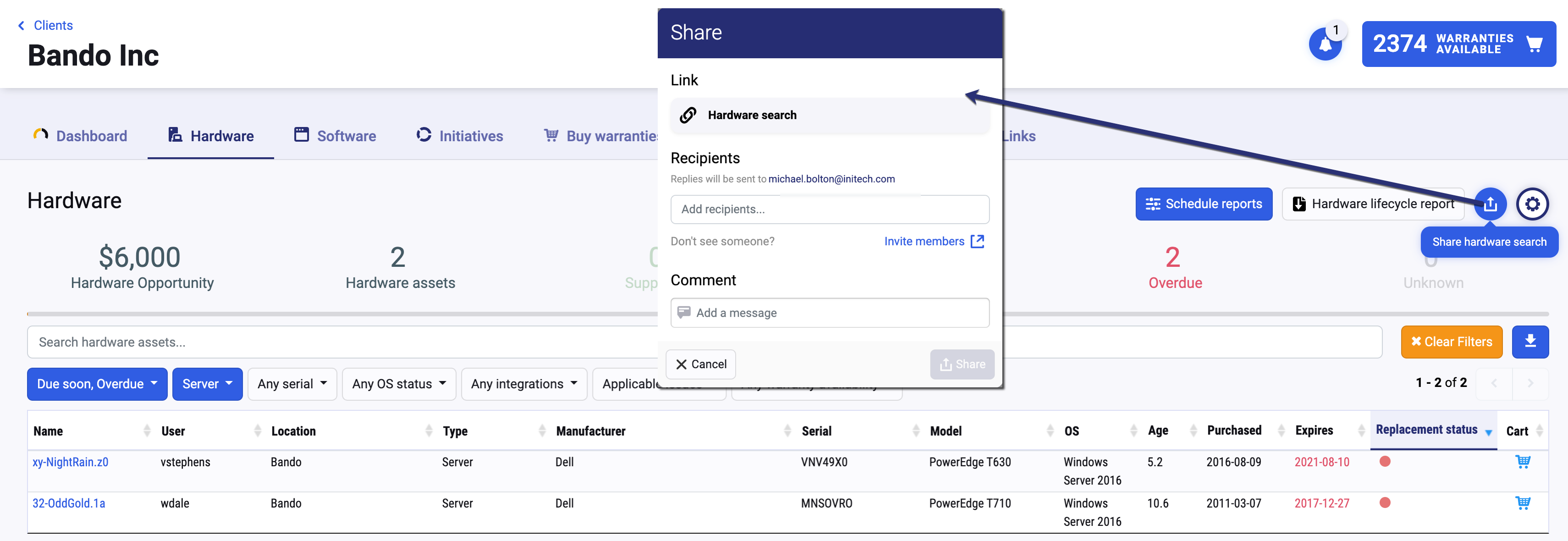Click the download export icon button
The height and width of the screenshot is (541, 1568).
1529,342
